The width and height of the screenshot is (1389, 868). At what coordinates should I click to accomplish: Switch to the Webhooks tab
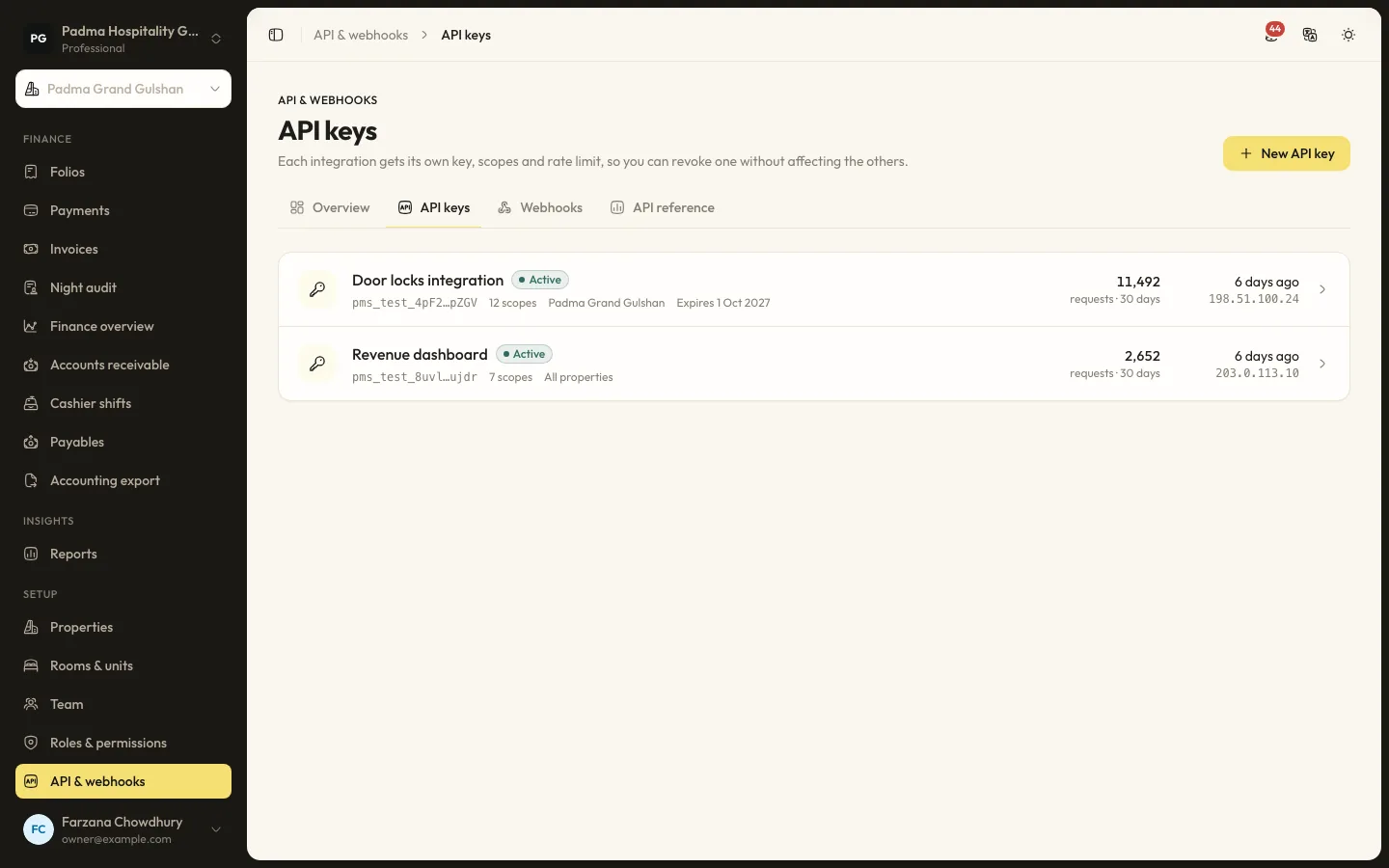[x=540, y=207]
